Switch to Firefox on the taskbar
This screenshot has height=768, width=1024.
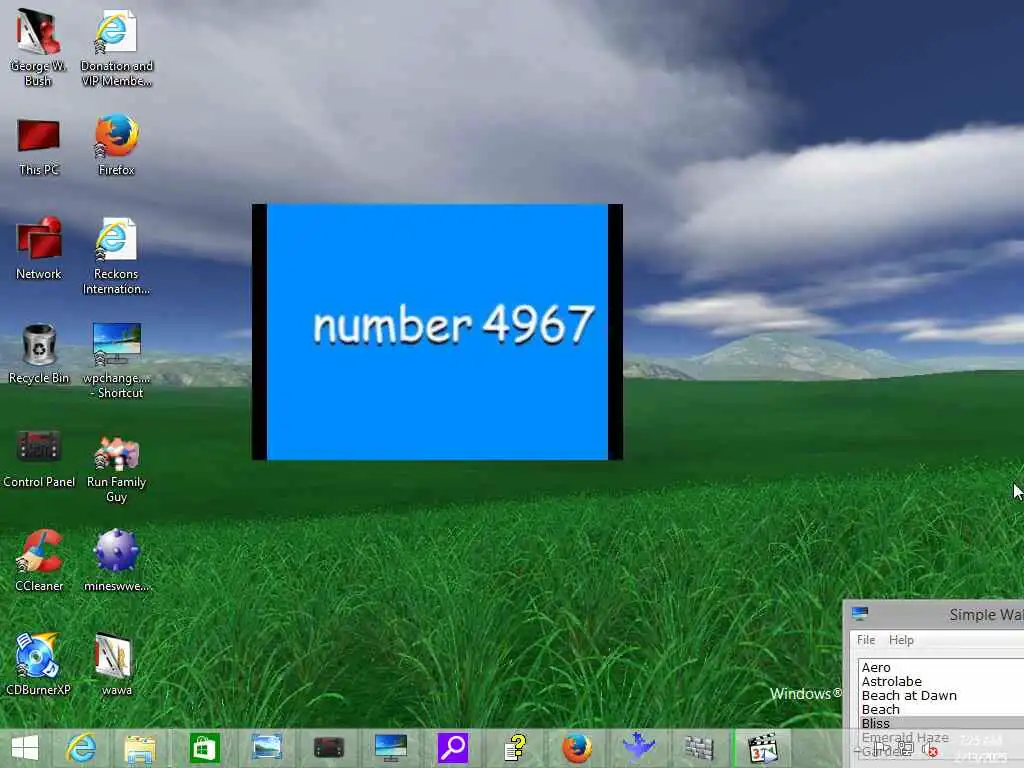[577, 748]
